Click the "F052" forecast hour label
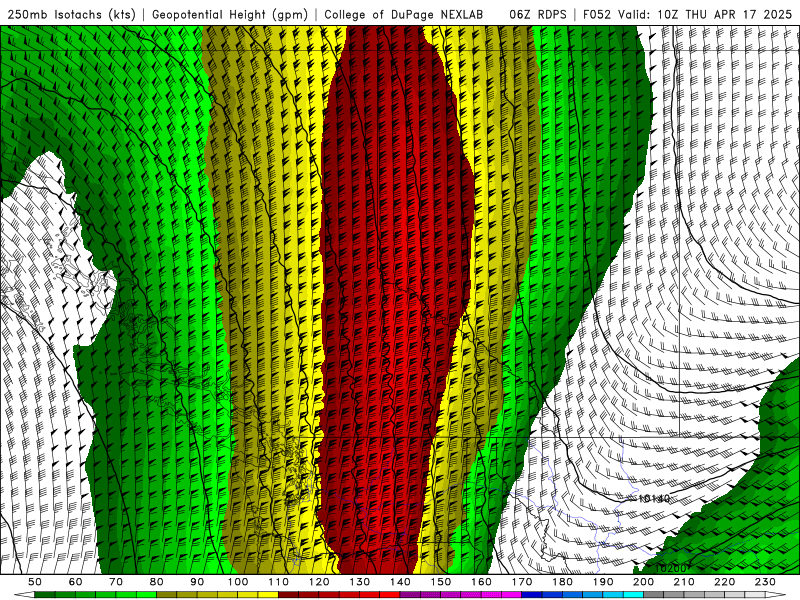This screenshot has height=600, width=800. (597, 14)
